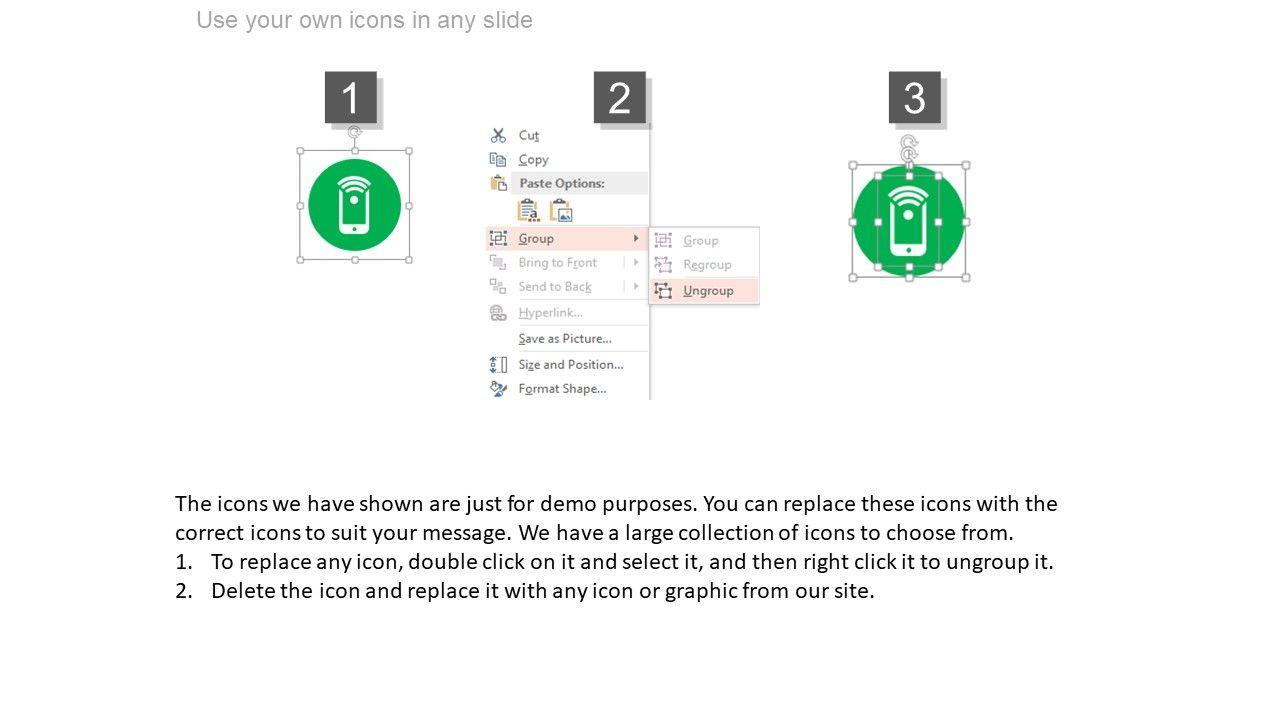Image resolution: width=1280 pixels, height=720 pixels.
Task: Select Ungroup text in the submenu
Action: point(708,291)
